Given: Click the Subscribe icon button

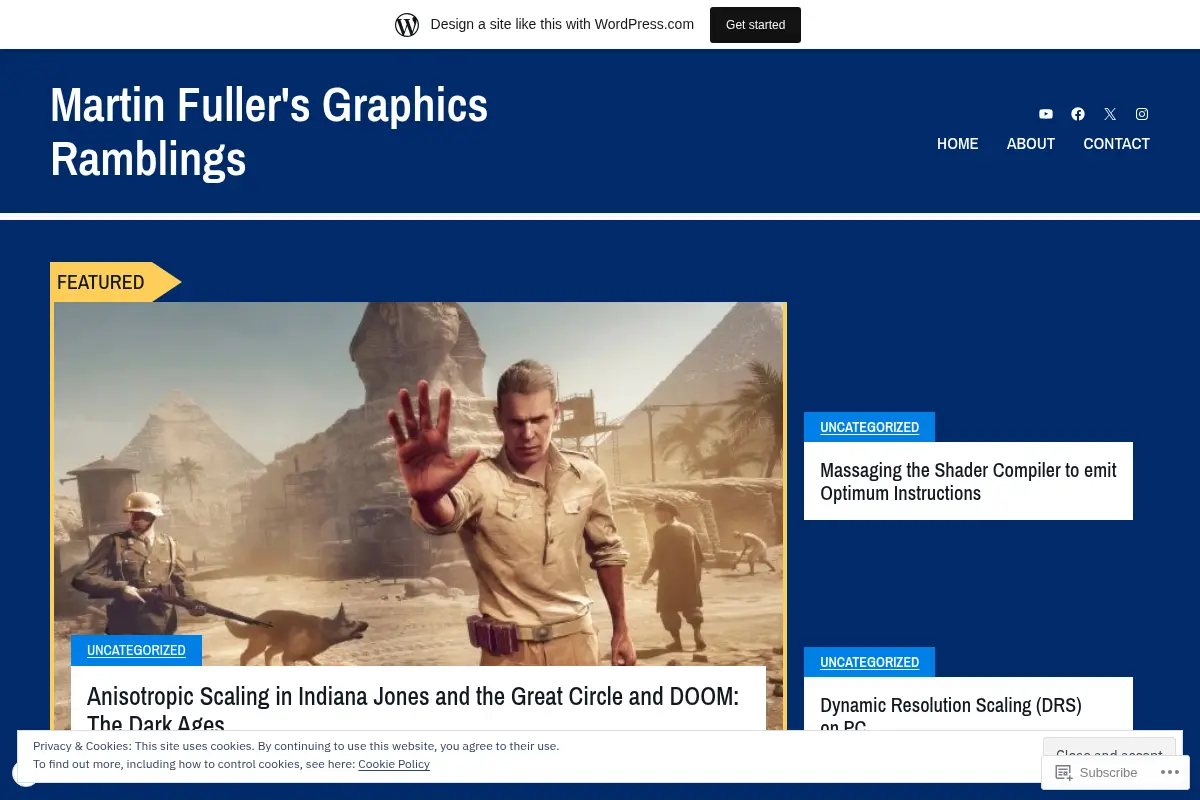Looking at the screenshot, I should click(x=1097, y=772).
